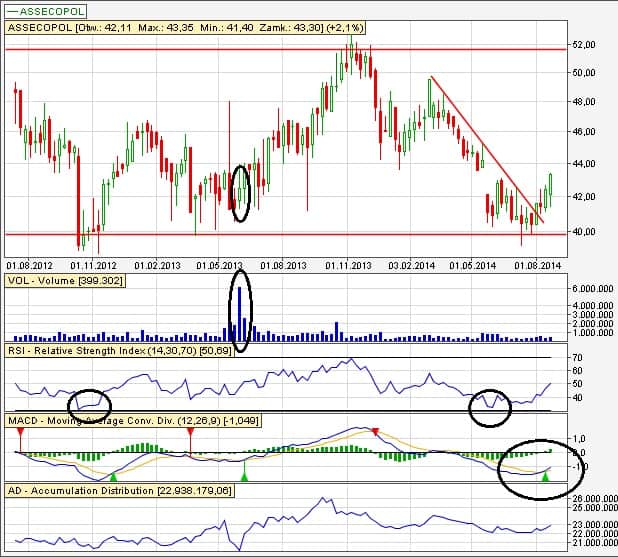Click the right ellipse in the RSI panel
This screenshot has width=618, height=557.
pos(490,406)
